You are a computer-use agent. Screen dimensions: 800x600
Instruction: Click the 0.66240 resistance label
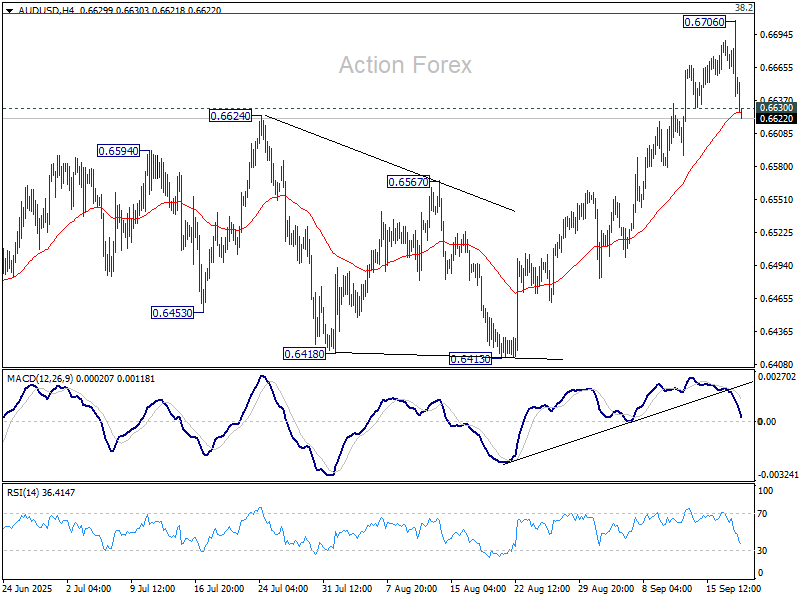pyautogui.click(x=228, y=117)
